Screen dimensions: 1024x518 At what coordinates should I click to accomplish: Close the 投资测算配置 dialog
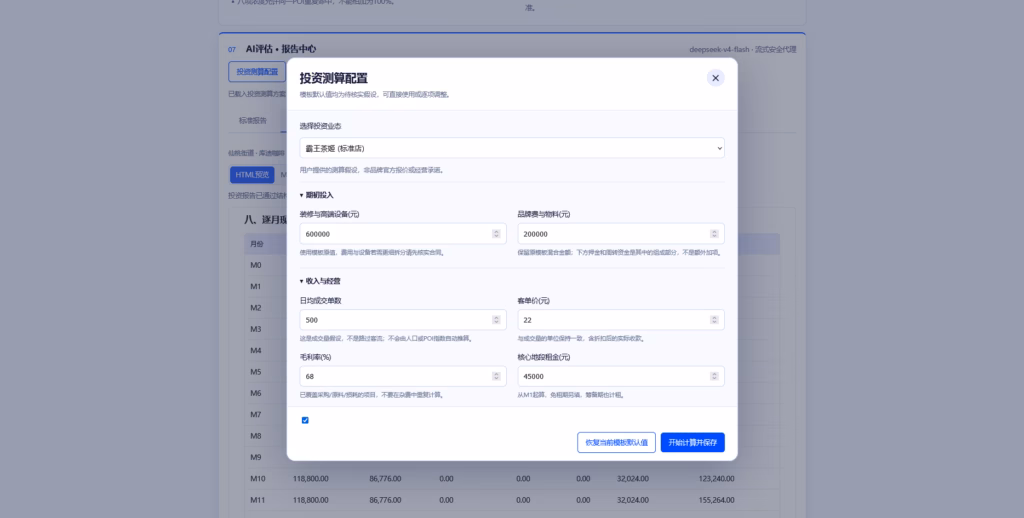click(x=715, y=78)
